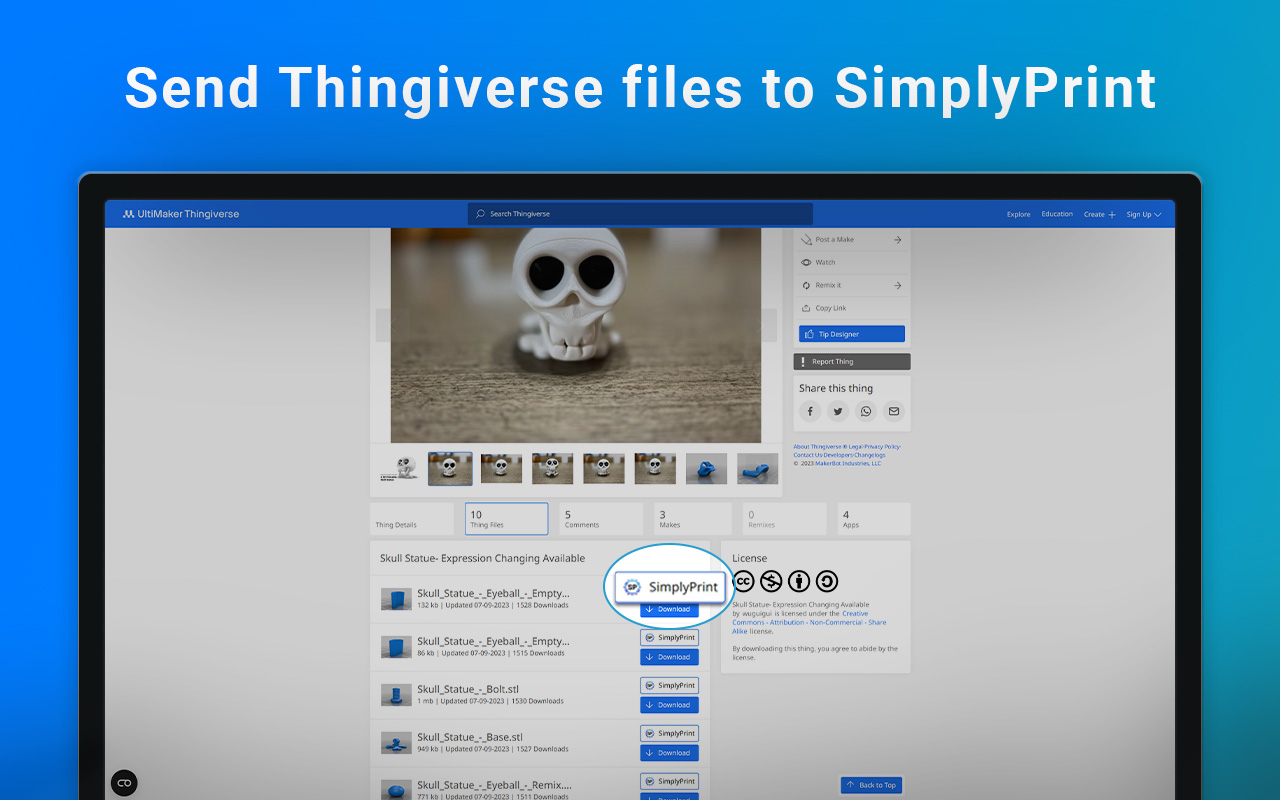Click the Non-Commercial license icon
The height and width of the screenshot is (800, 1280).
(770, 581)
